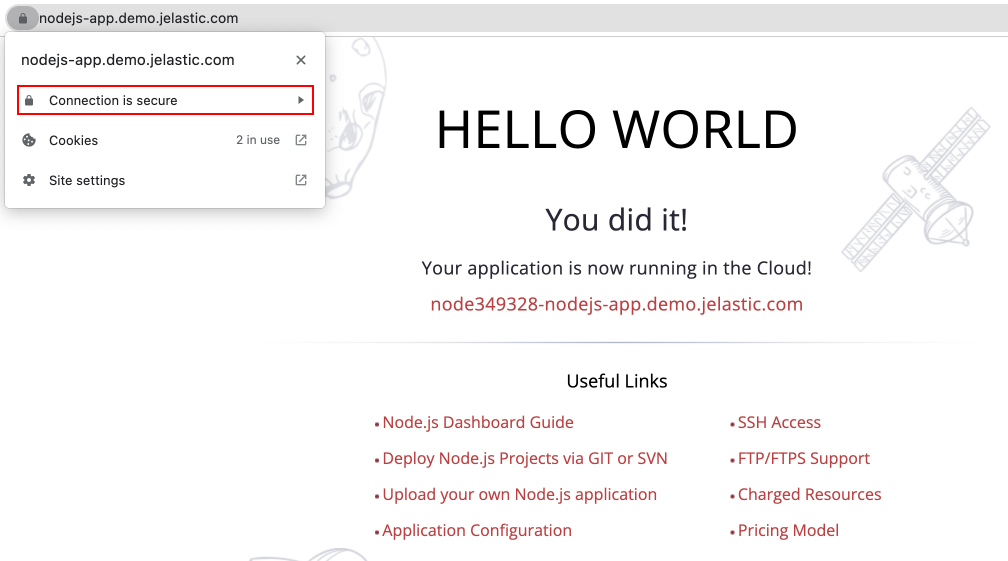Open the Application Configuration link
Screen dimensions: 1008x561
477,530
